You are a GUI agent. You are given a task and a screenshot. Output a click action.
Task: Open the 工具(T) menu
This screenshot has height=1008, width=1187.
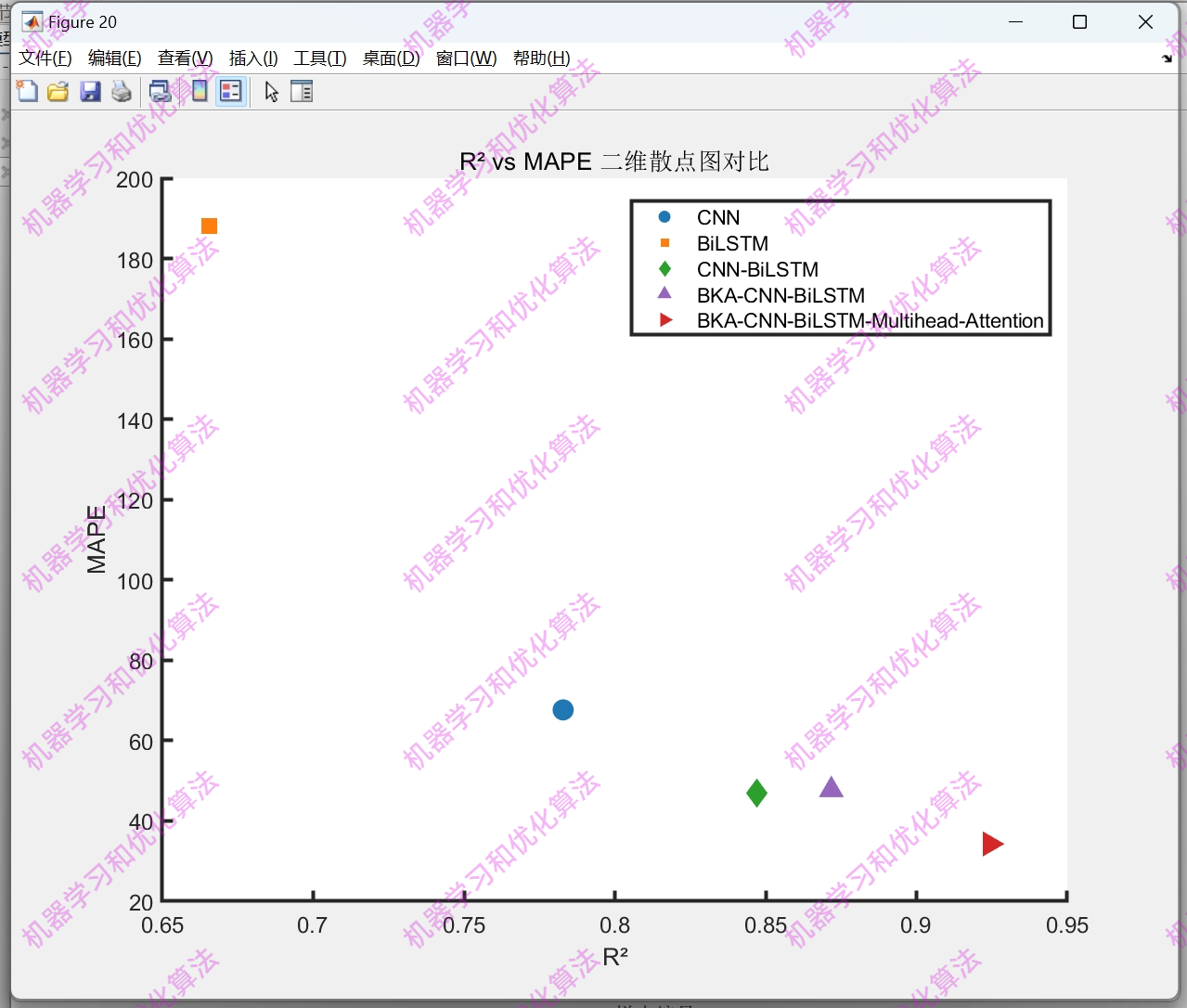(x=320, y=58)
